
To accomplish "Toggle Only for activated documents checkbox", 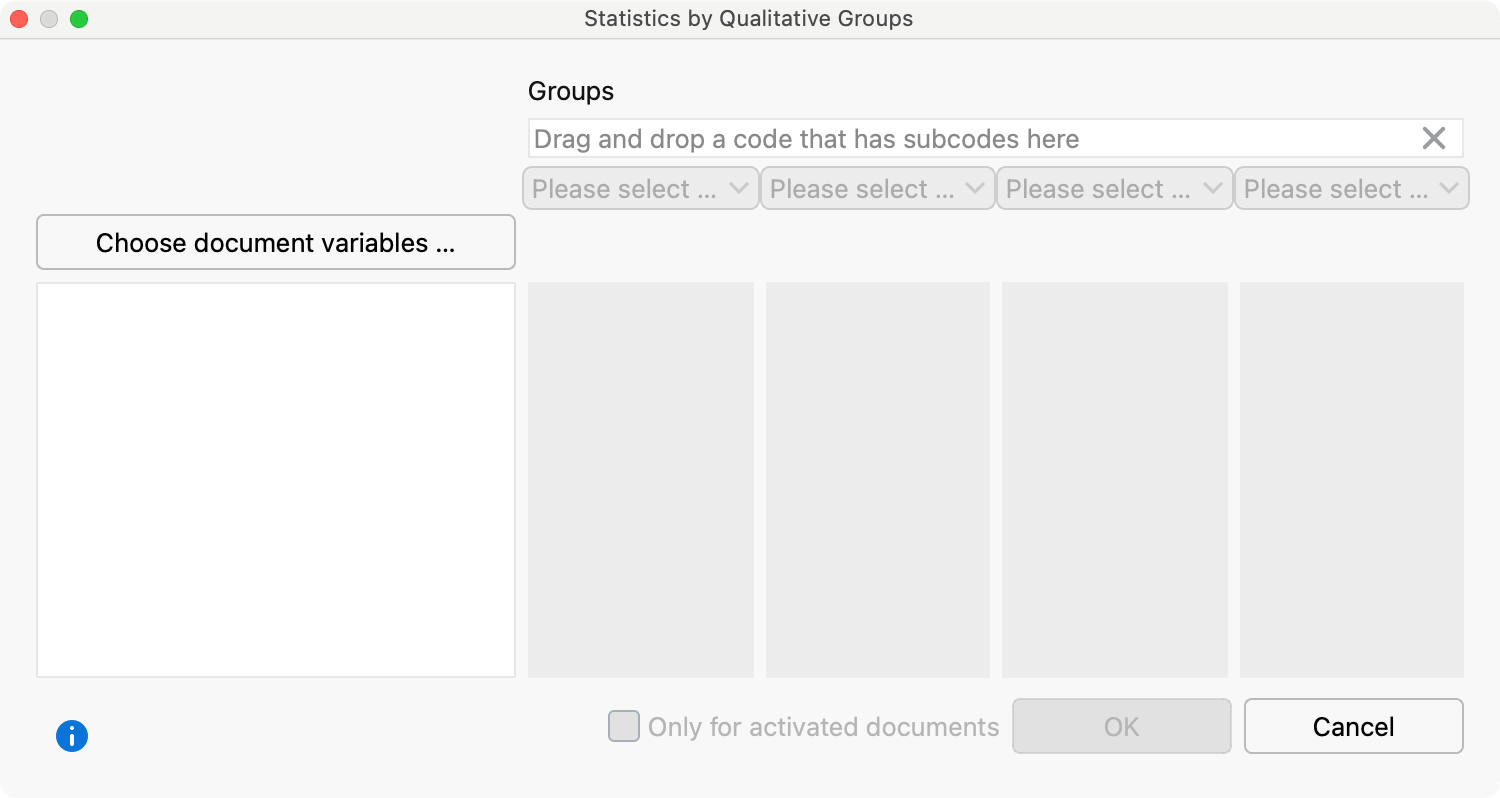I will click(624, 726).
